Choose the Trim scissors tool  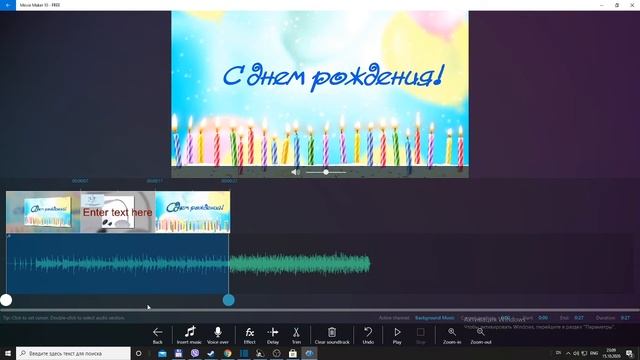coord(296,336)
